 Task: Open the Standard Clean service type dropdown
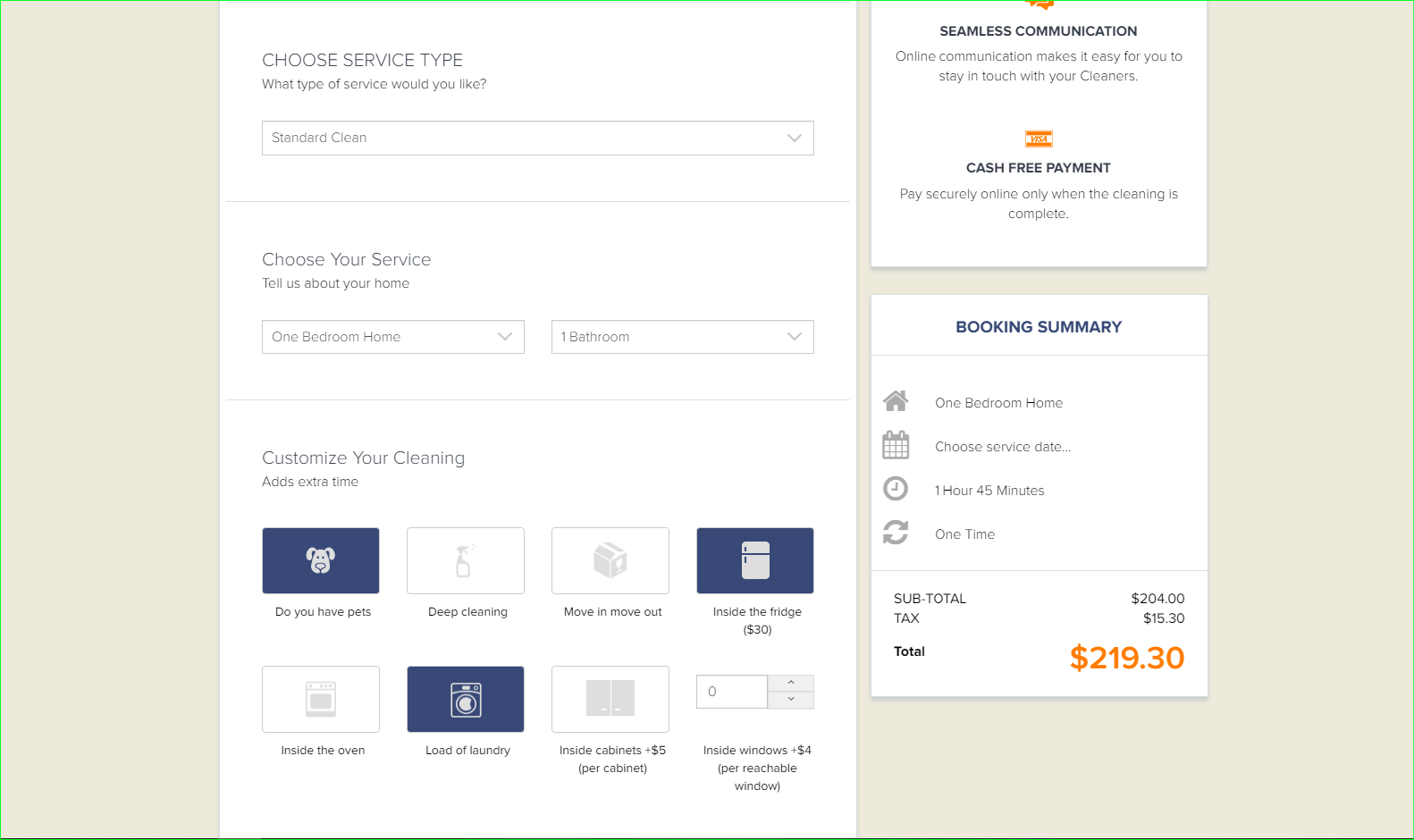(538, 138)
